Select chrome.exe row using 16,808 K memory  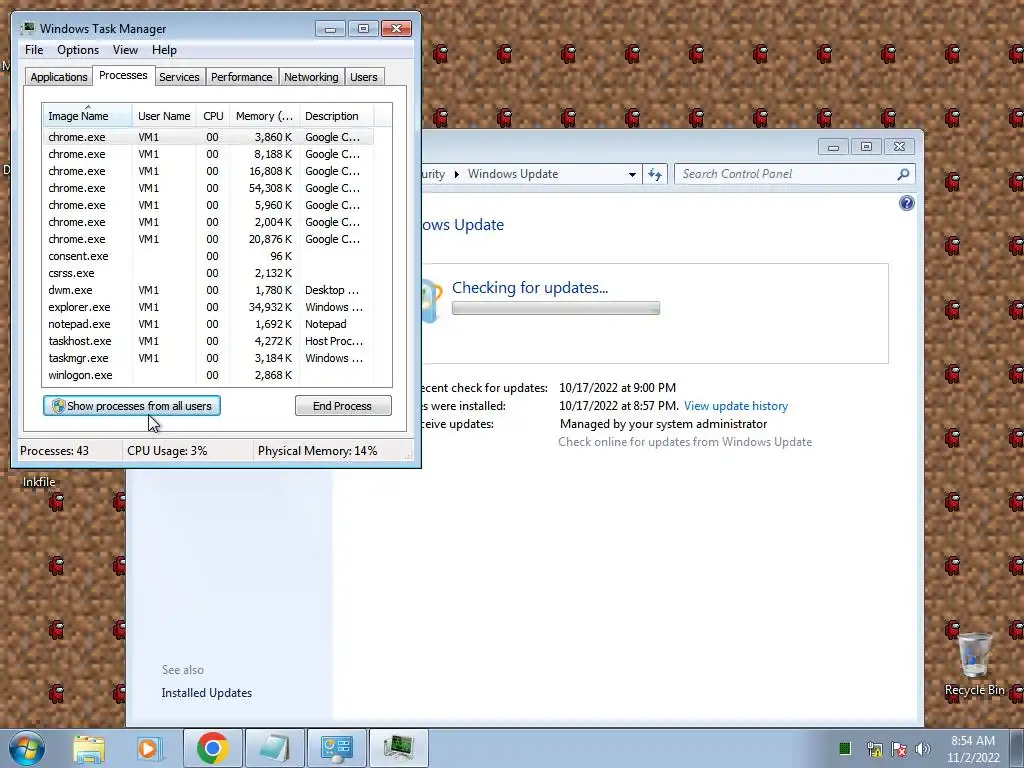pos(208,171)
